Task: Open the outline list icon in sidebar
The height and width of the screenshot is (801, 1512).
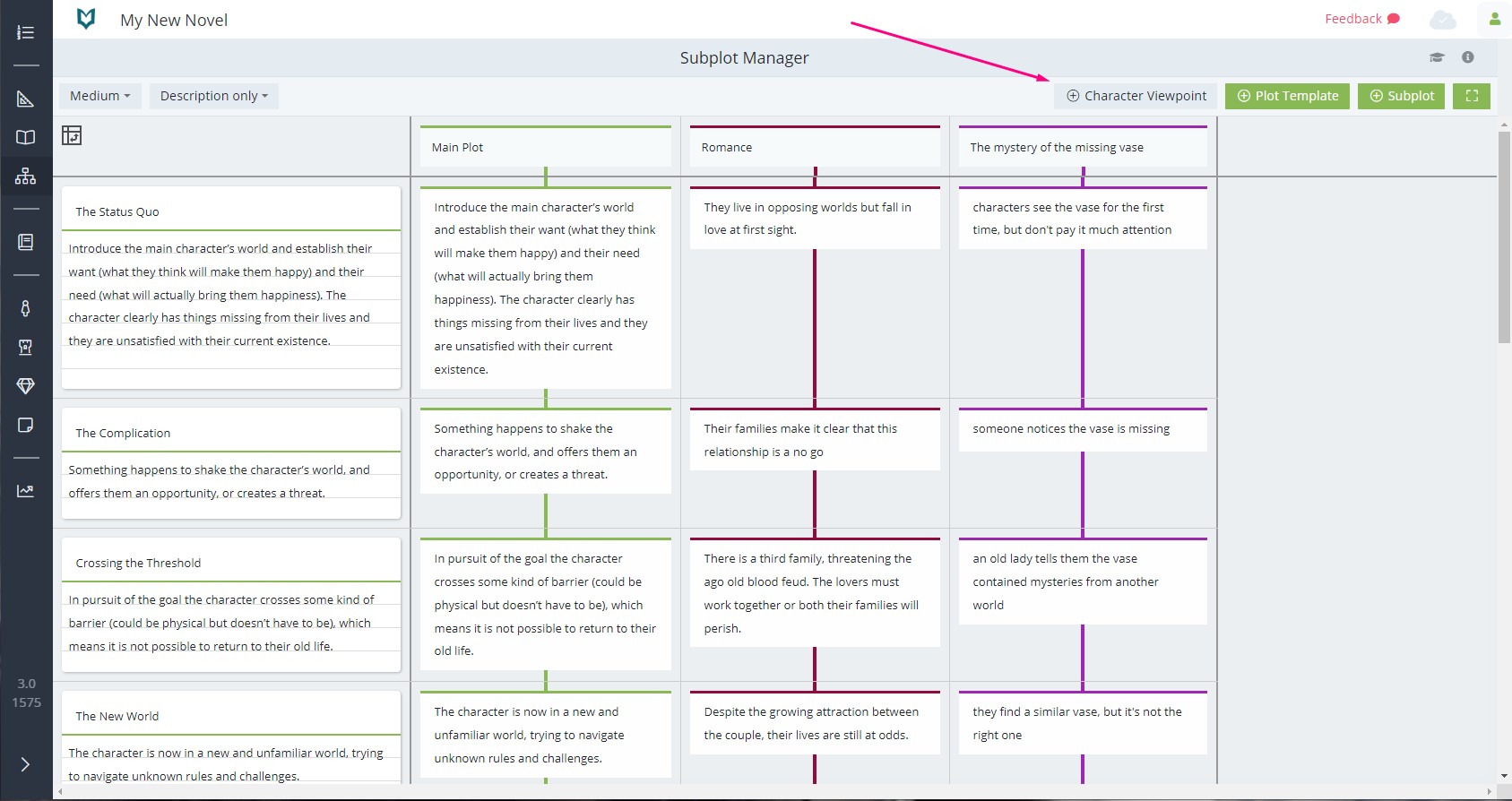Action: click(26, 32)
